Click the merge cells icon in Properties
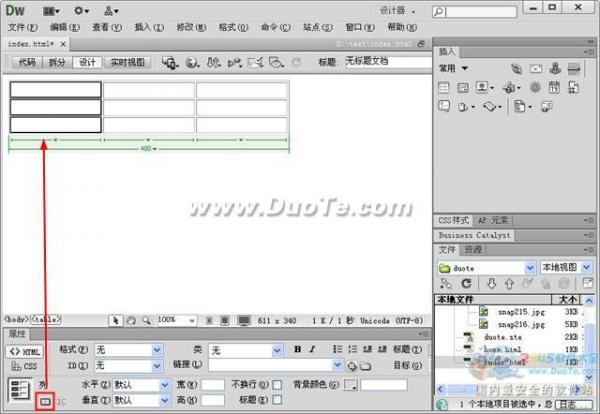 pyautogui.click(x=44, y=400)
